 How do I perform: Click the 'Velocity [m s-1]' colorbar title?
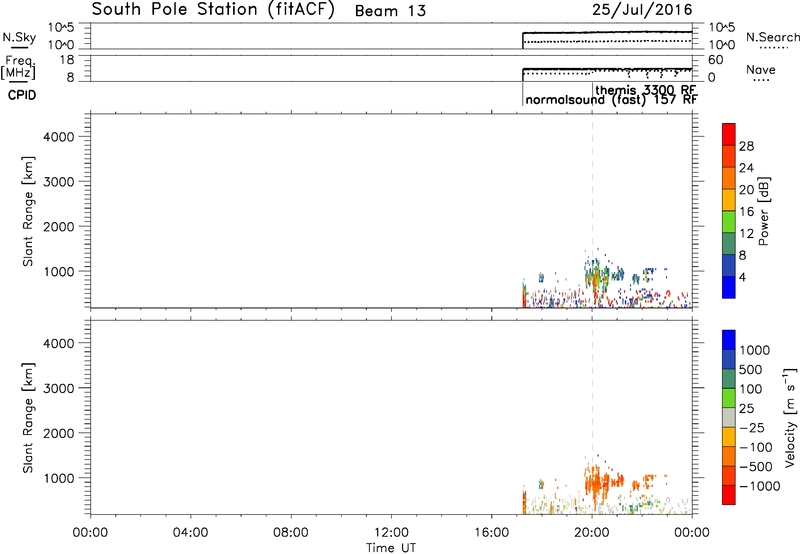[790, 417]
